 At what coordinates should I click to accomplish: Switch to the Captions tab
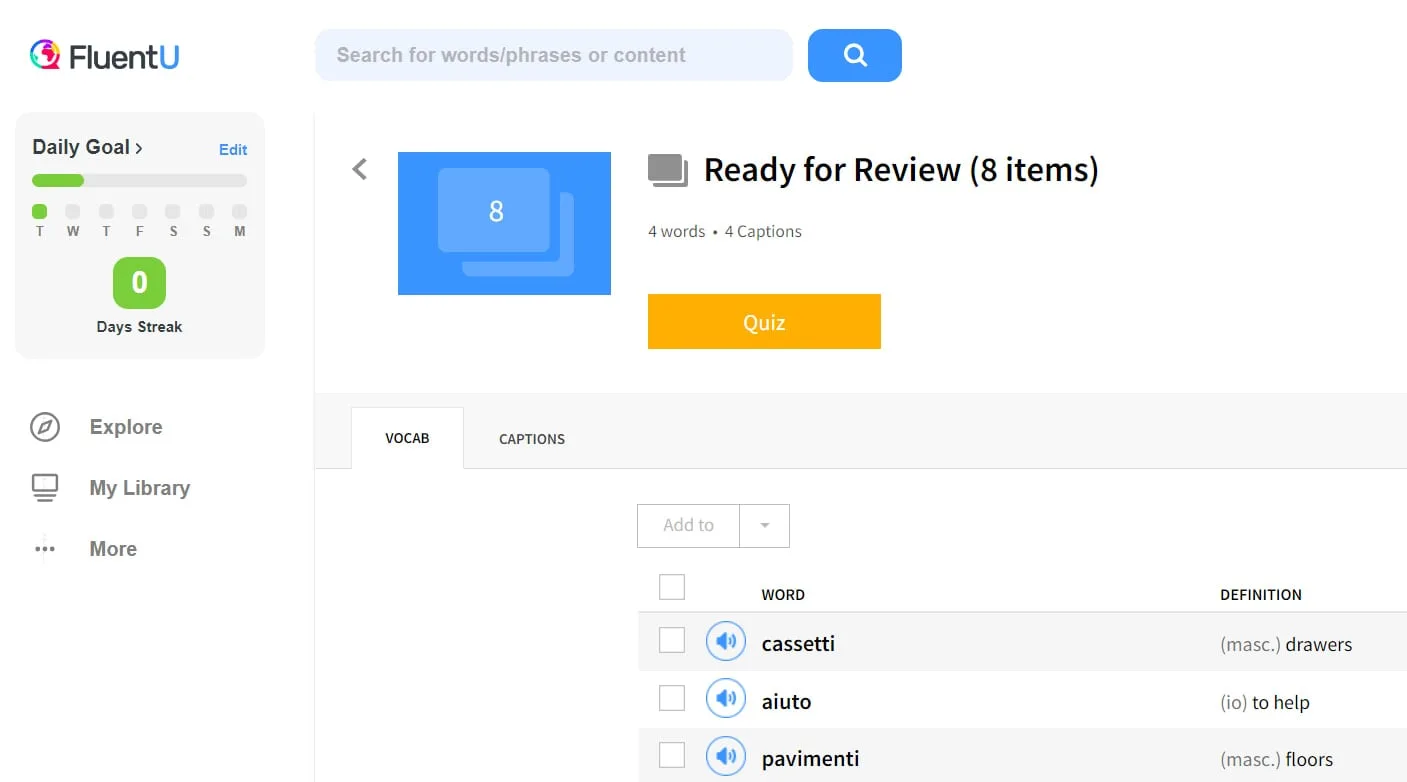tap(532, 439)
